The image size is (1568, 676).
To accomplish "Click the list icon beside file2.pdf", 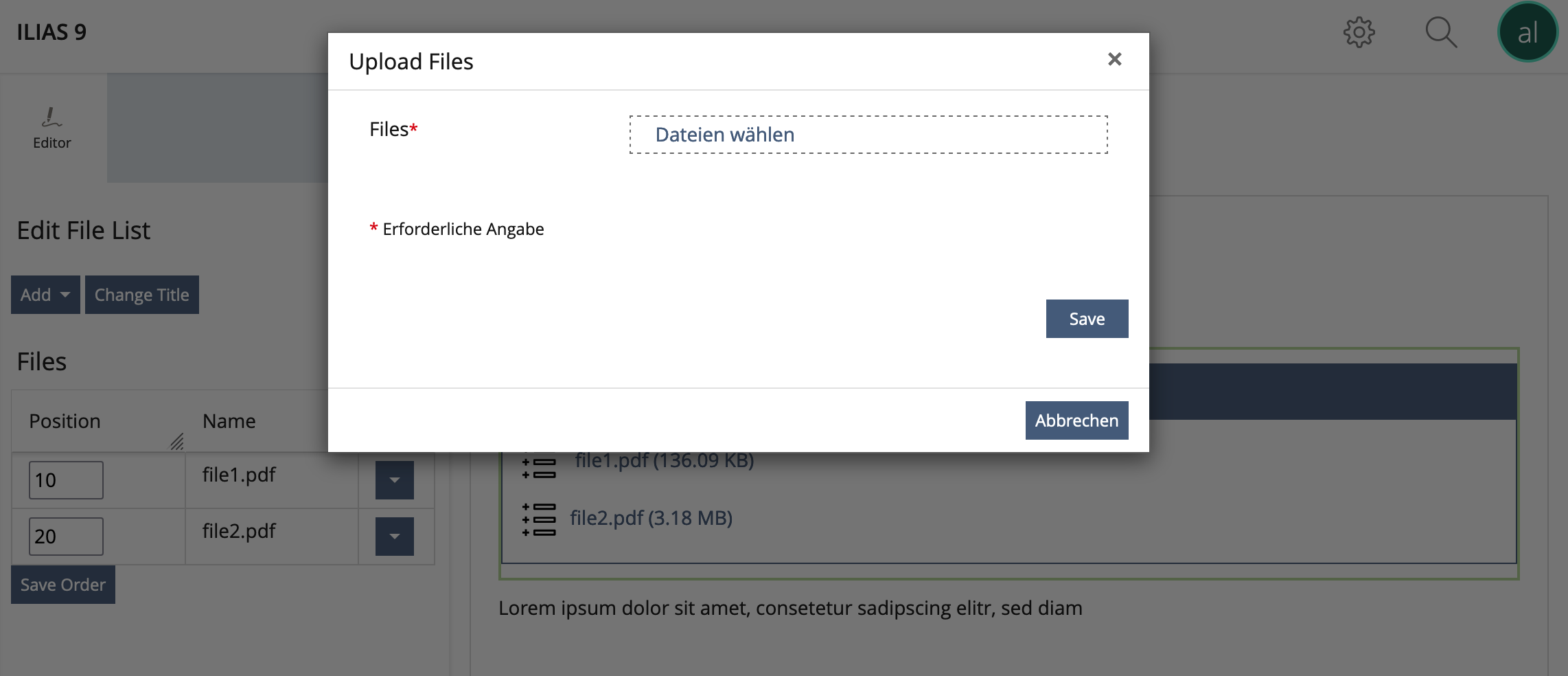I will pos(540,519).
